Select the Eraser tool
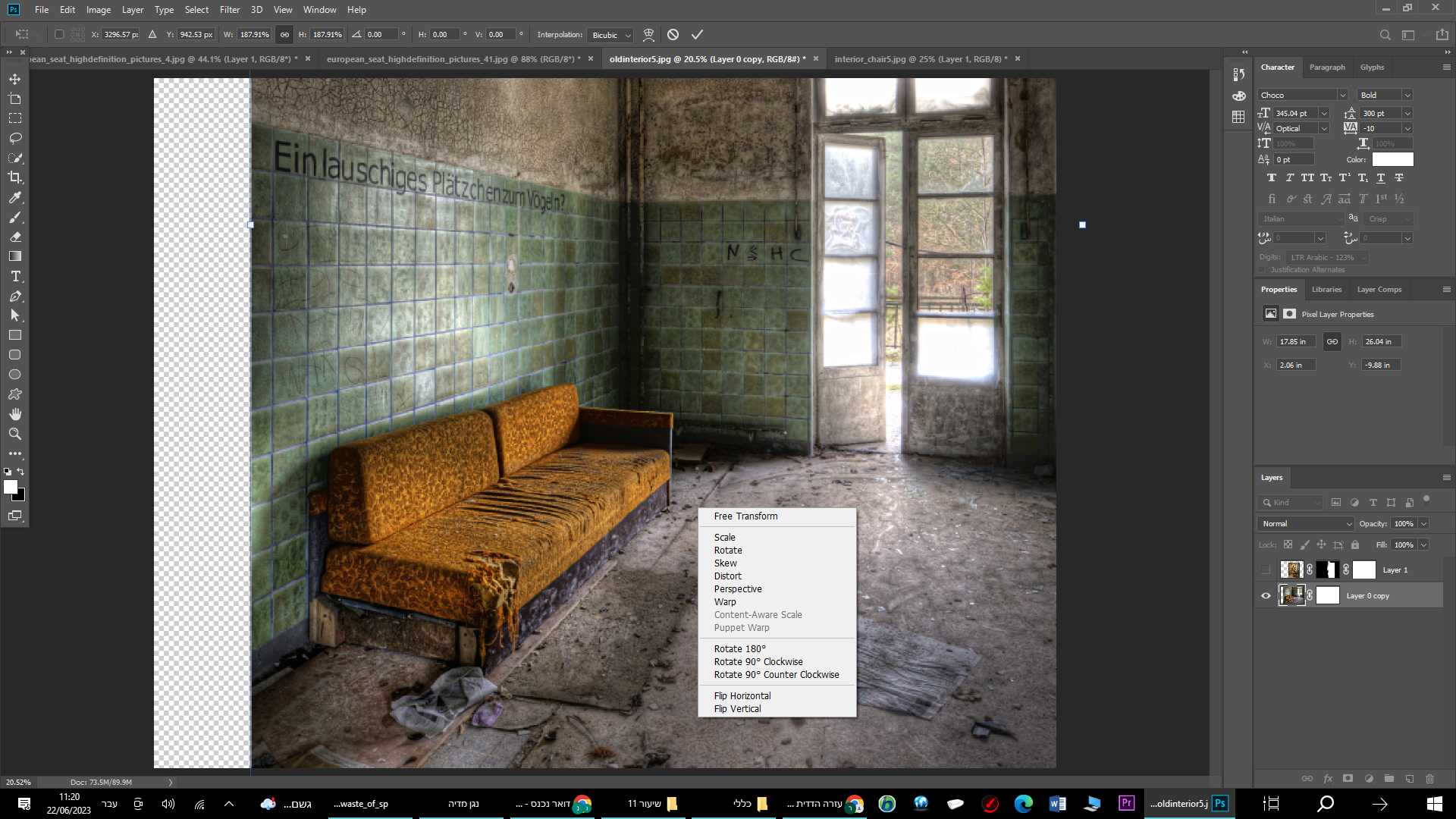This screenshot has width=1456, height=819. point(15,237)
